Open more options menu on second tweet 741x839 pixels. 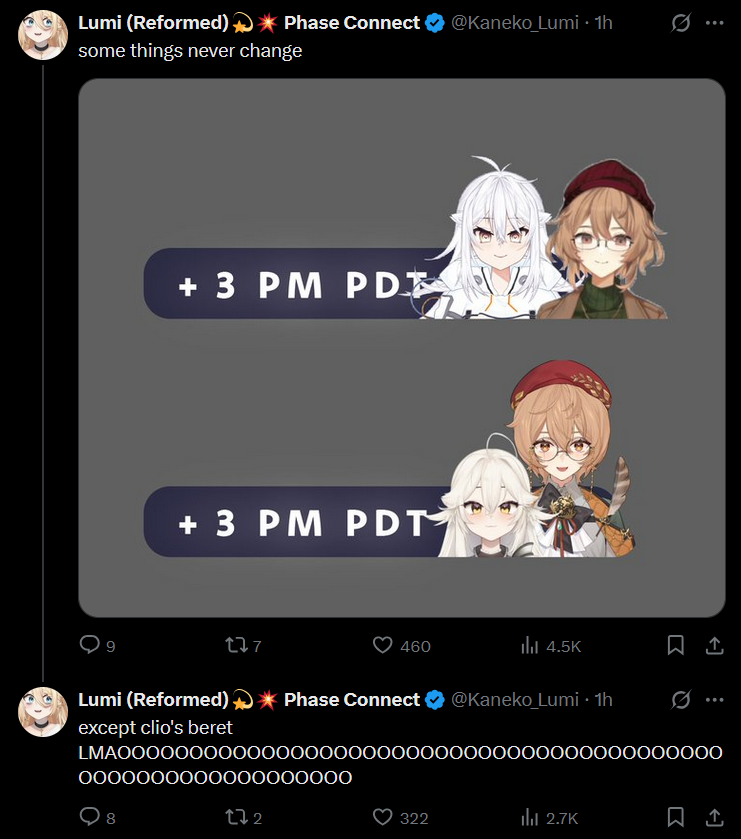(x=715, y=699)
